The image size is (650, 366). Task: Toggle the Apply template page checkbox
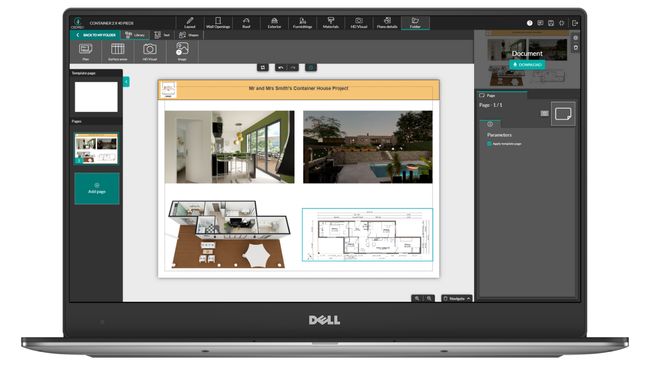[490, 144]
